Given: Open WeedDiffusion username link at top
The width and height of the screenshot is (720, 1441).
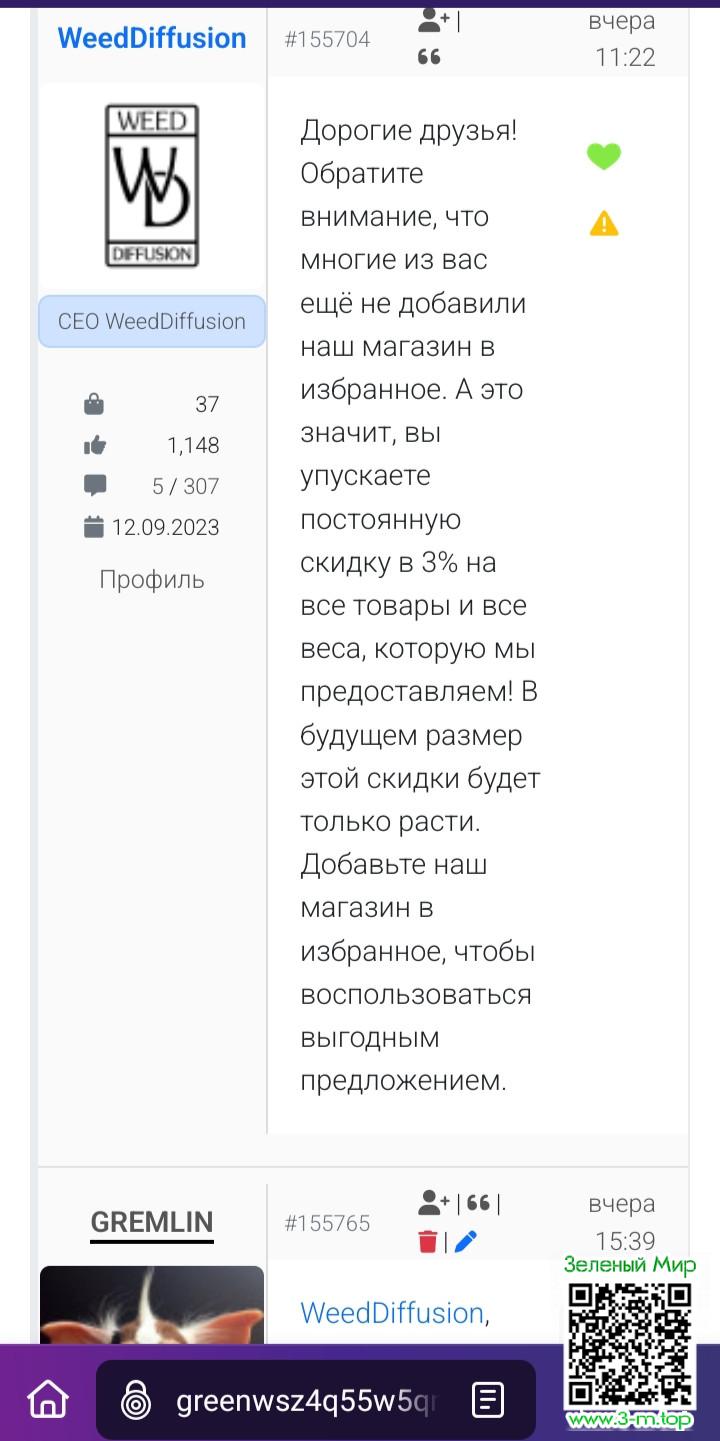Looking at the screenshot, I should (x=152, y=38).
